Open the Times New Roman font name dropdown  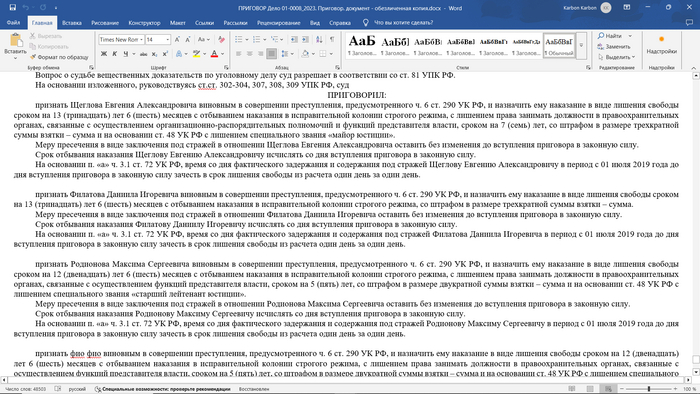141,40
